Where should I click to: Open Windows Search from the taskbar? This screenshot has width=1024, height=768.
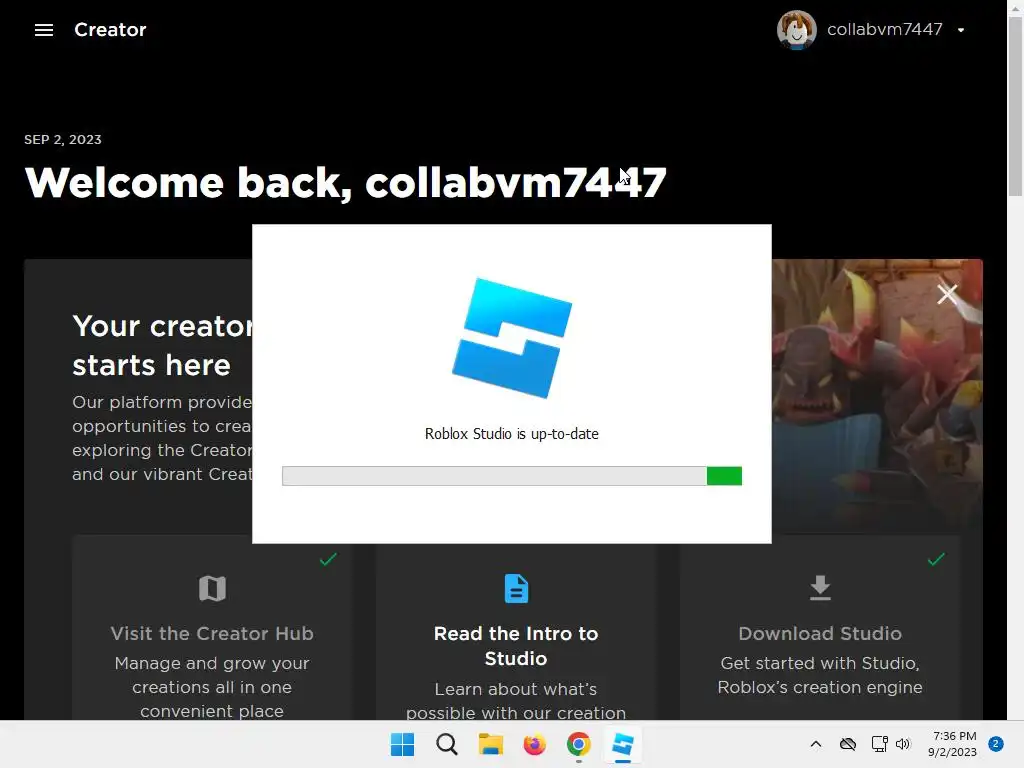point(447,744)
